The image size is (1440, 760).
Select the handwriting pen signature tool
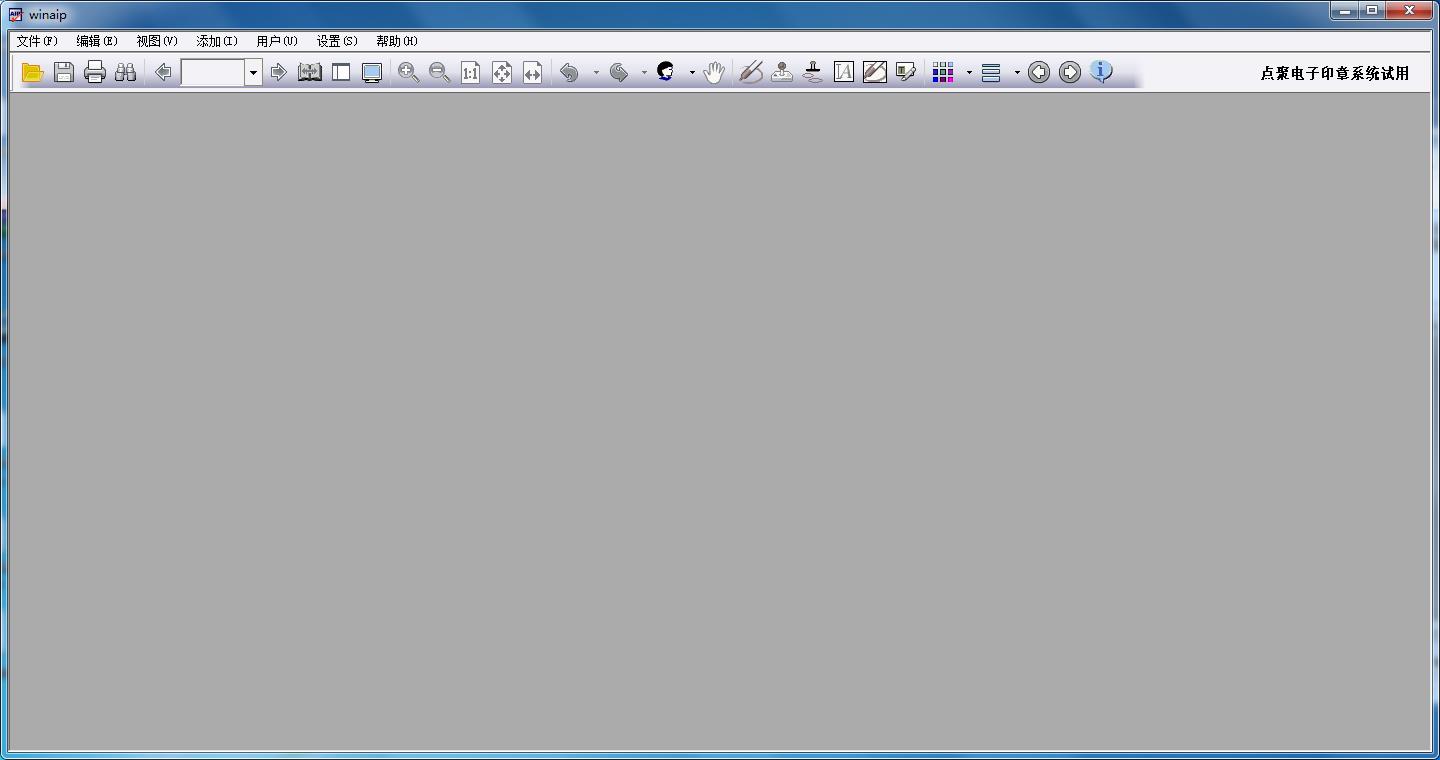point(751,72)
